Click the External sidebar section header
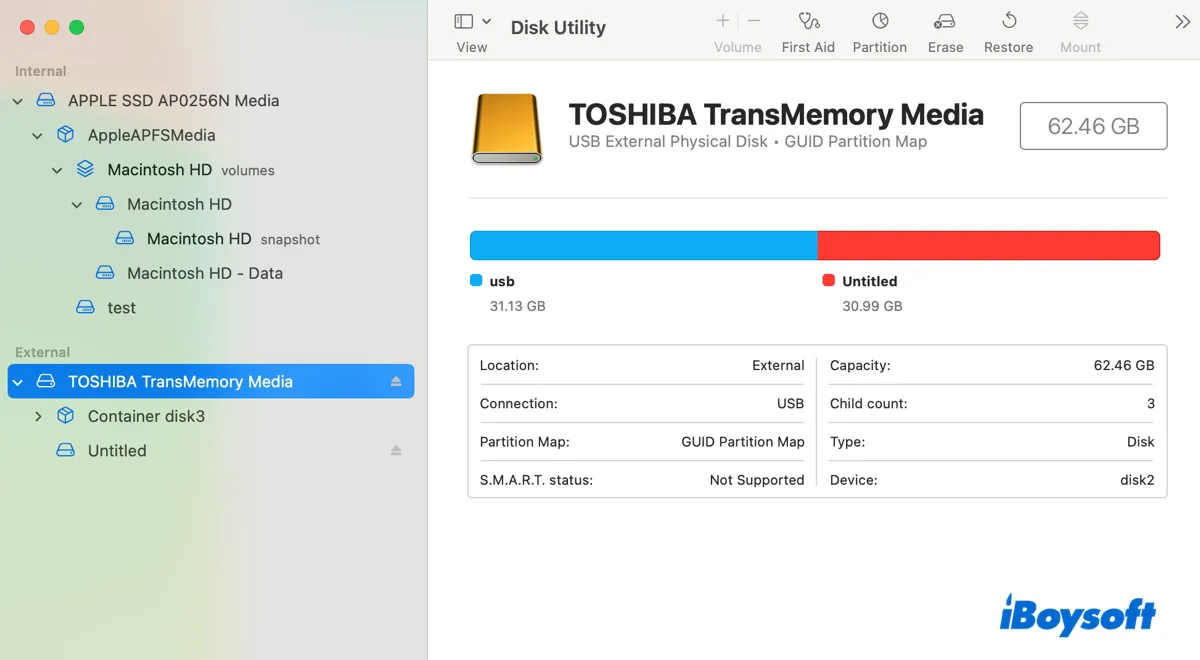Image resolution: width=1200 pixels, height=660 pixels. pyautogui.click(x=43, y=352)
